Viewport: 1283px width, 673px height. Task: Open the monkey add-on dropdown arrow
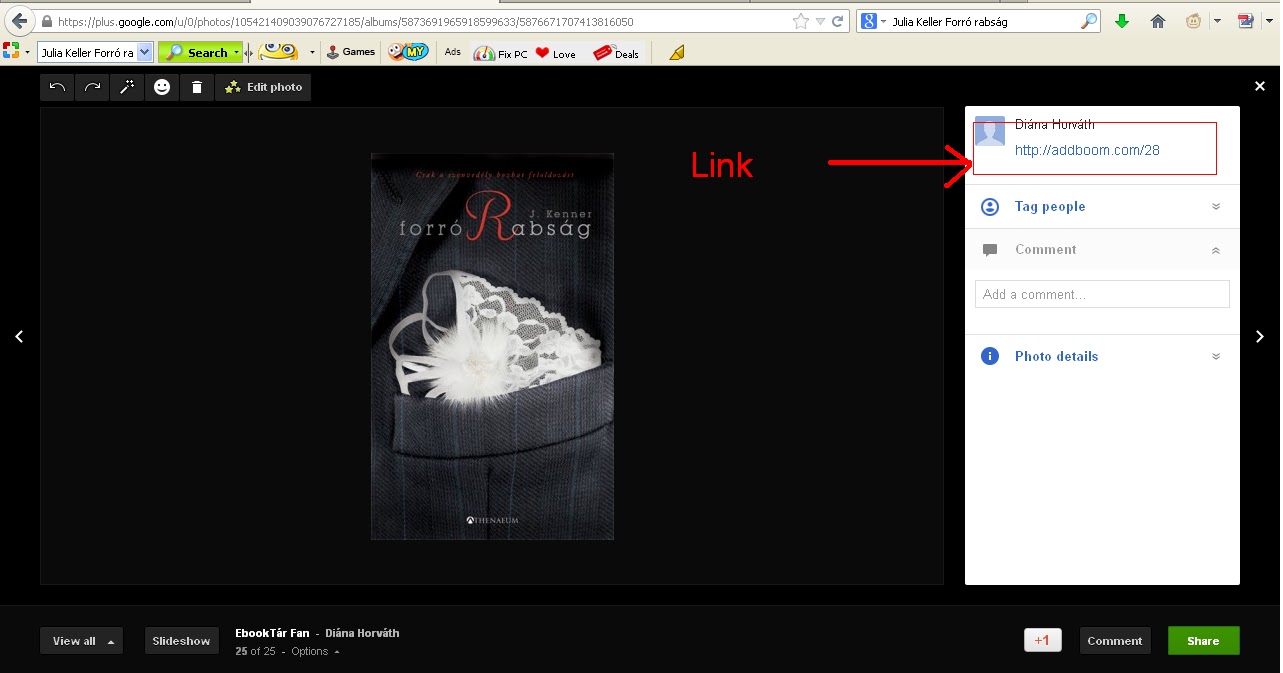point(1217,21)
